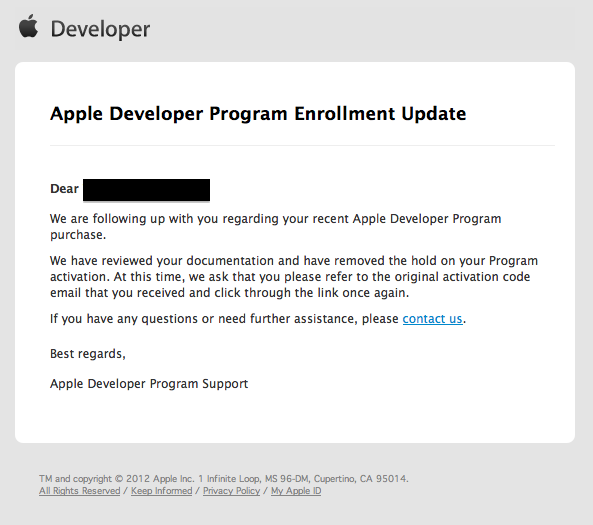
Task: Click the Apple logo icon
Action: point(28,26)
